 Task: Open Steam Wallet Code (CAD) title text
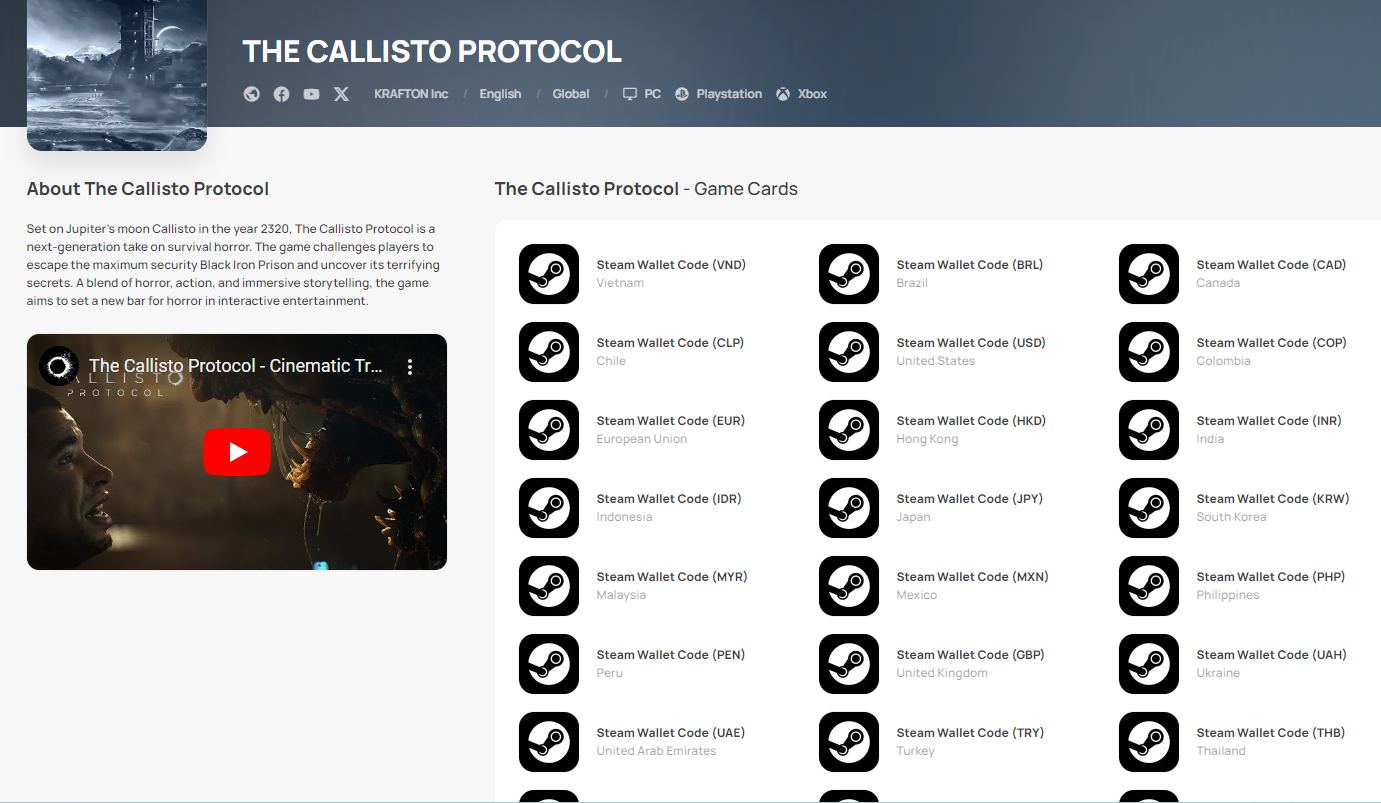click(1271, 265)
